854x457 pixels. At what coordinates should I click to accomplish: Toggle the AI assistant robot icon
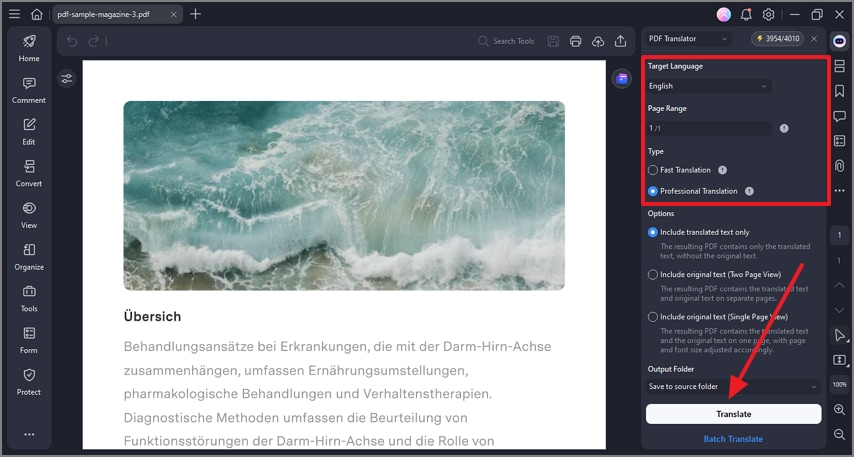(839, 41)
